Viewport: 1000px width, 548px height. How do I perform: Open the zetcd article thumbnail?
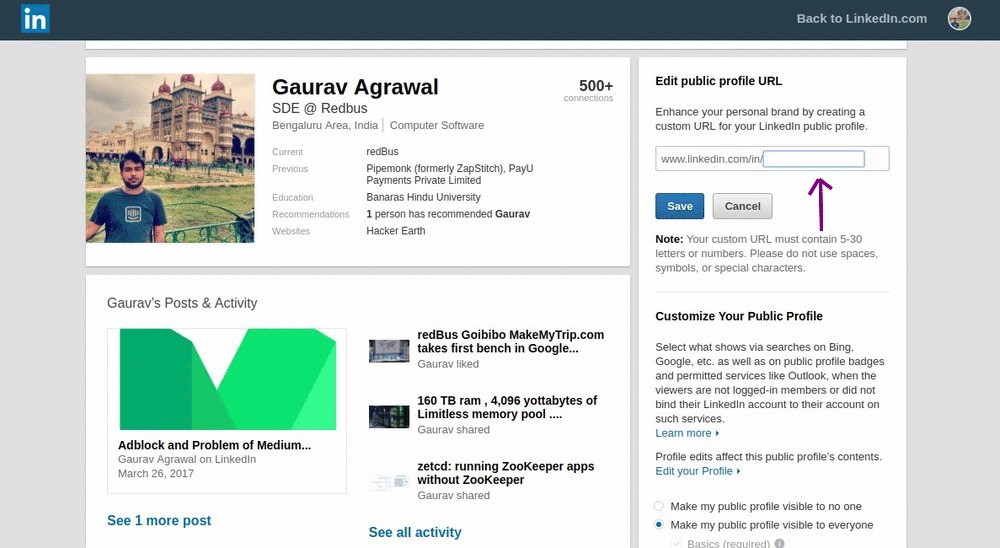(389, 482)
